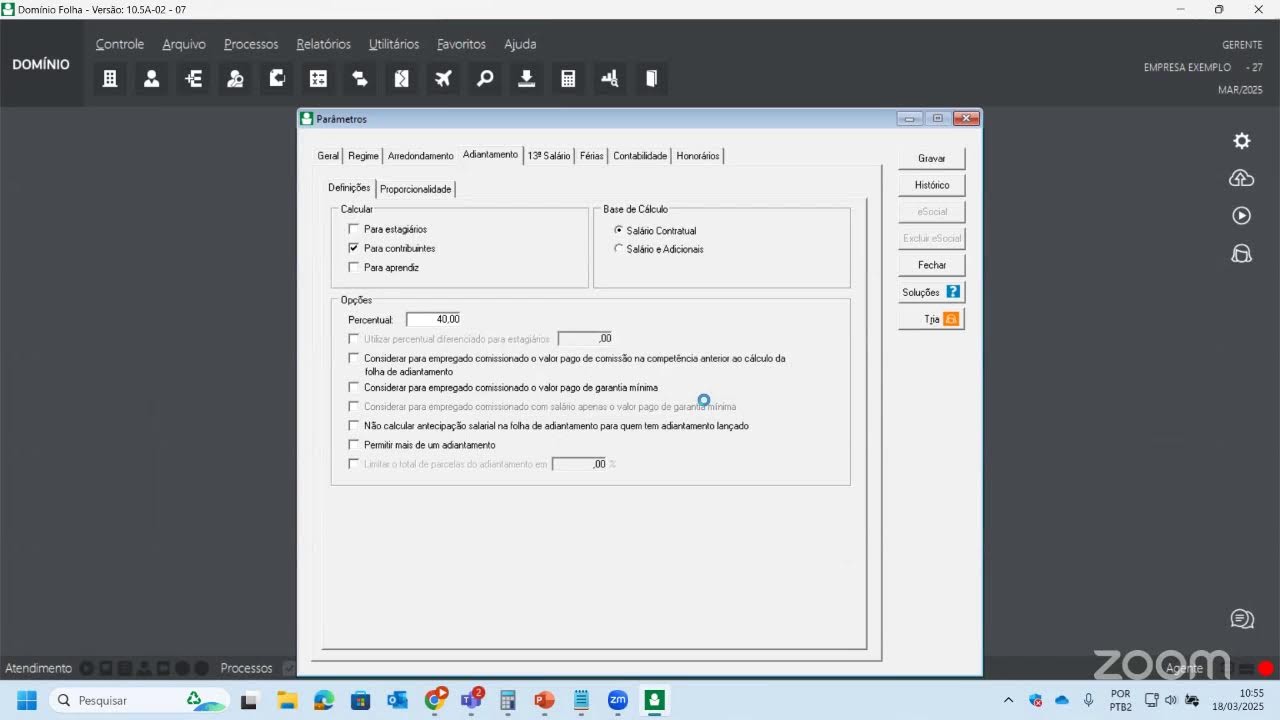The height and width of the screenshot is (720, 1280).
Task: Click the door exit toolbar icon
Action: 652,79
